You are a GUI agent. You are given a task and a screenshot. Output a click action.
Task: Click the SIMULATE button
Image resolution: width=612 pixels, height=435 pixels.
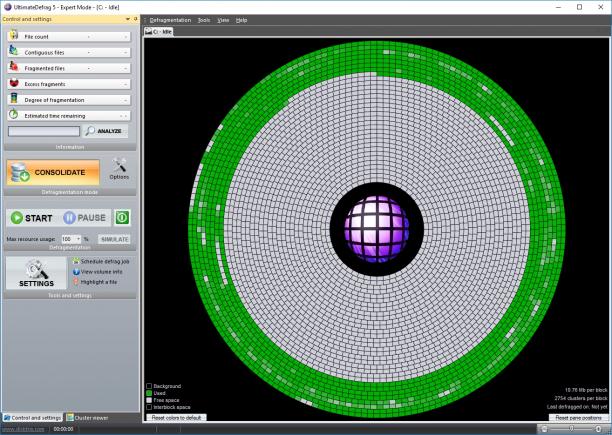point(114,239)
